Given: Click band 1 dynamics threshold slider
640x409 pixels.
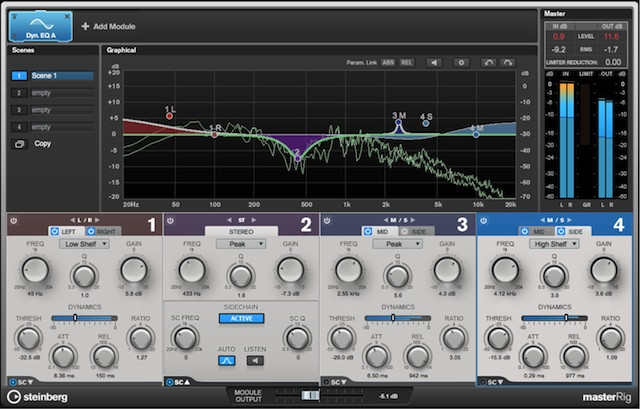Looking at the screenshot, I should [x=84, y=318].
